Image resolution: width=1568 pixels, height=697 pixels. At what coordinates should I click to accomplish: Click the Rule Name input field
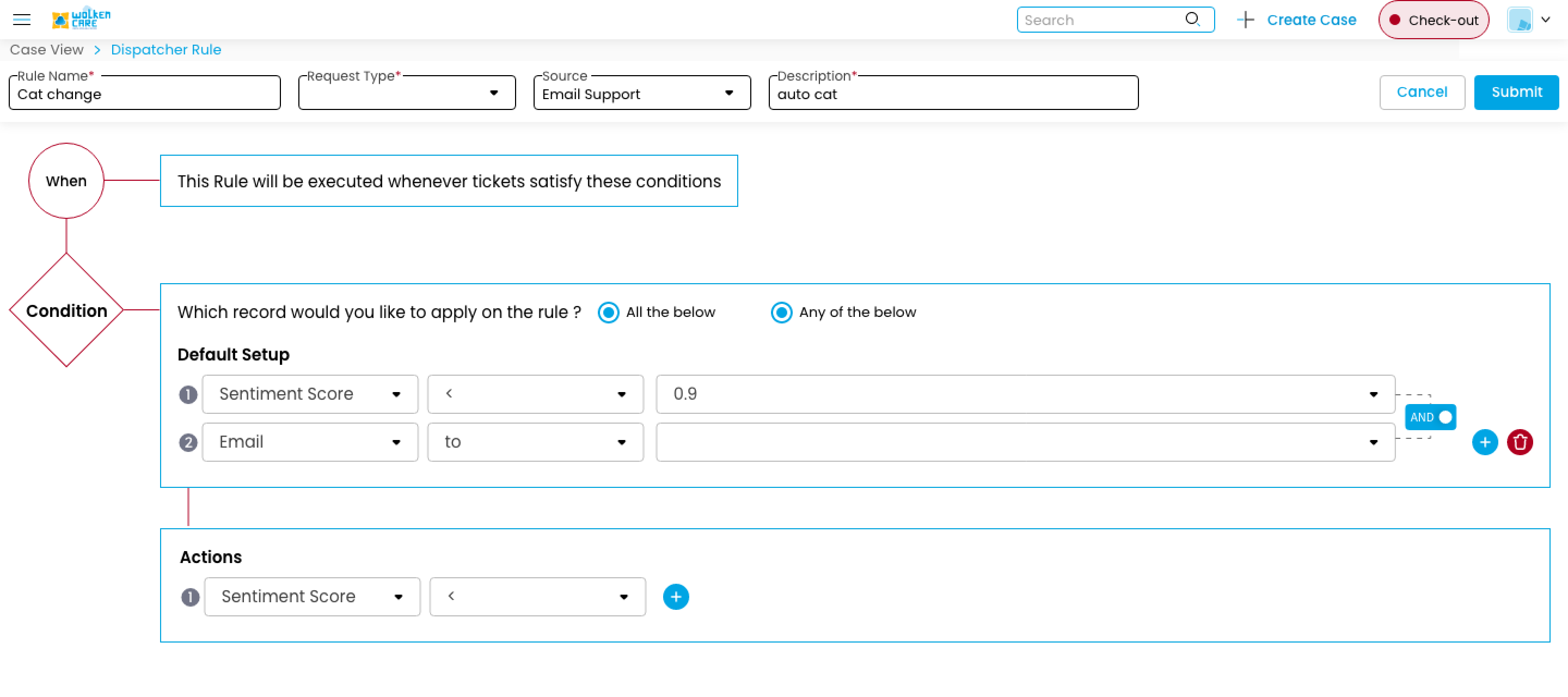tap(144, 94)
